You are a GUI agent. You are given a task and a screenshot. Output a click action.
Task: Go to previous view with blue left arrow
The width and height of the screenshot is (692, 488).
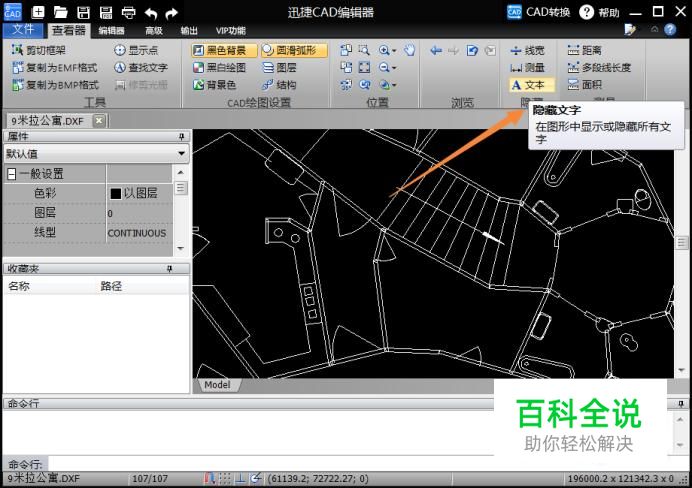tap(436, 51)
